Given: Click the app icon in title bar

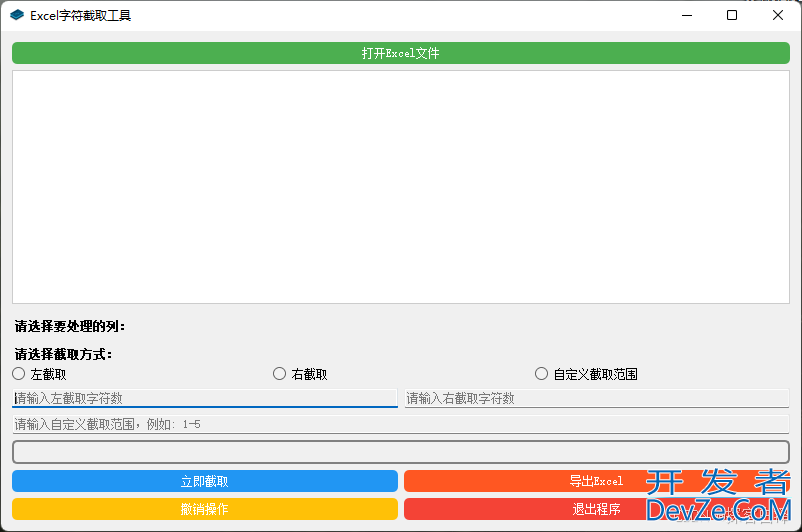Looking at the screenshot, I should coord(17,16).
